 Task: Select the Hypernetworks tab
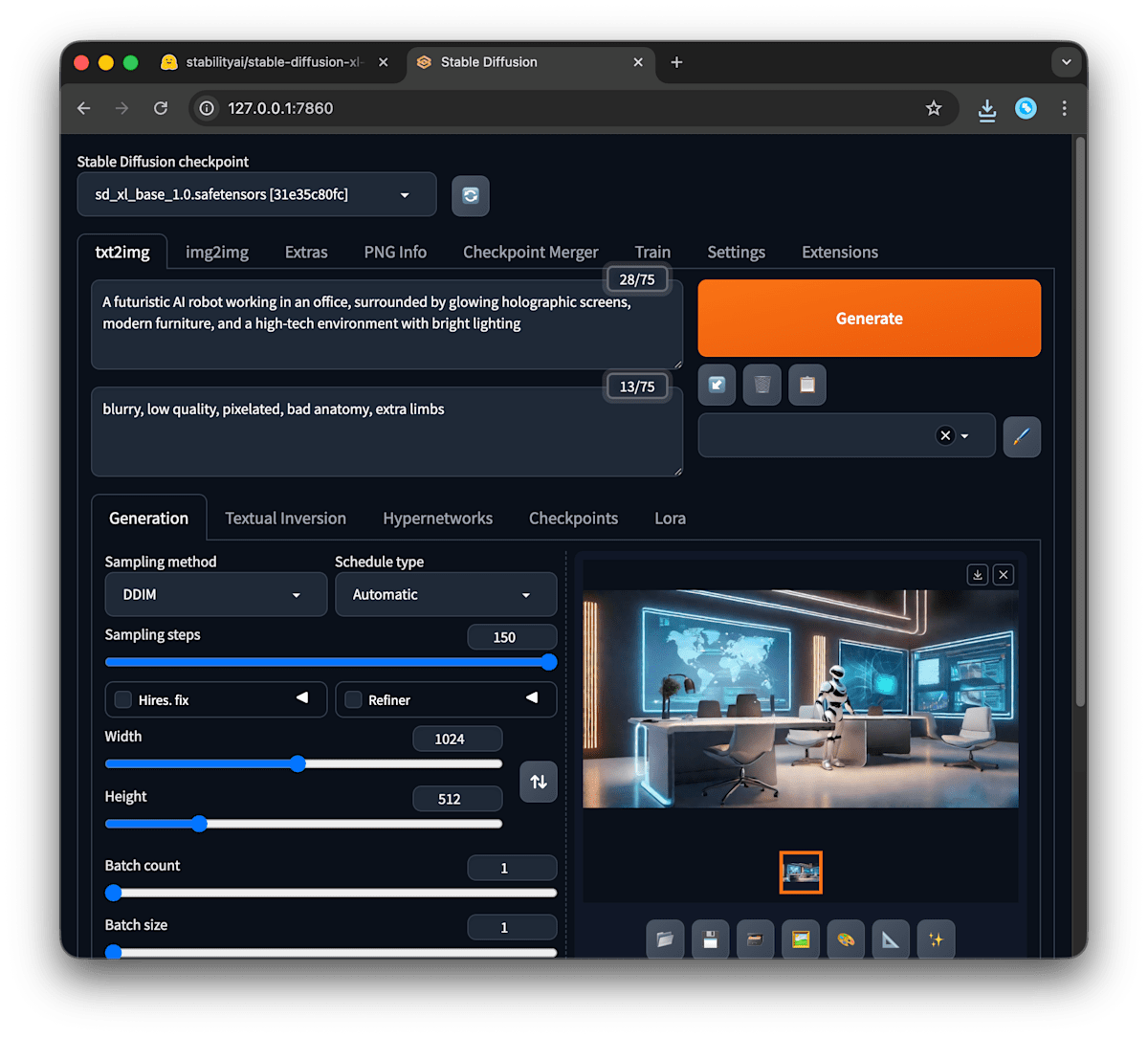coord(438,518)
